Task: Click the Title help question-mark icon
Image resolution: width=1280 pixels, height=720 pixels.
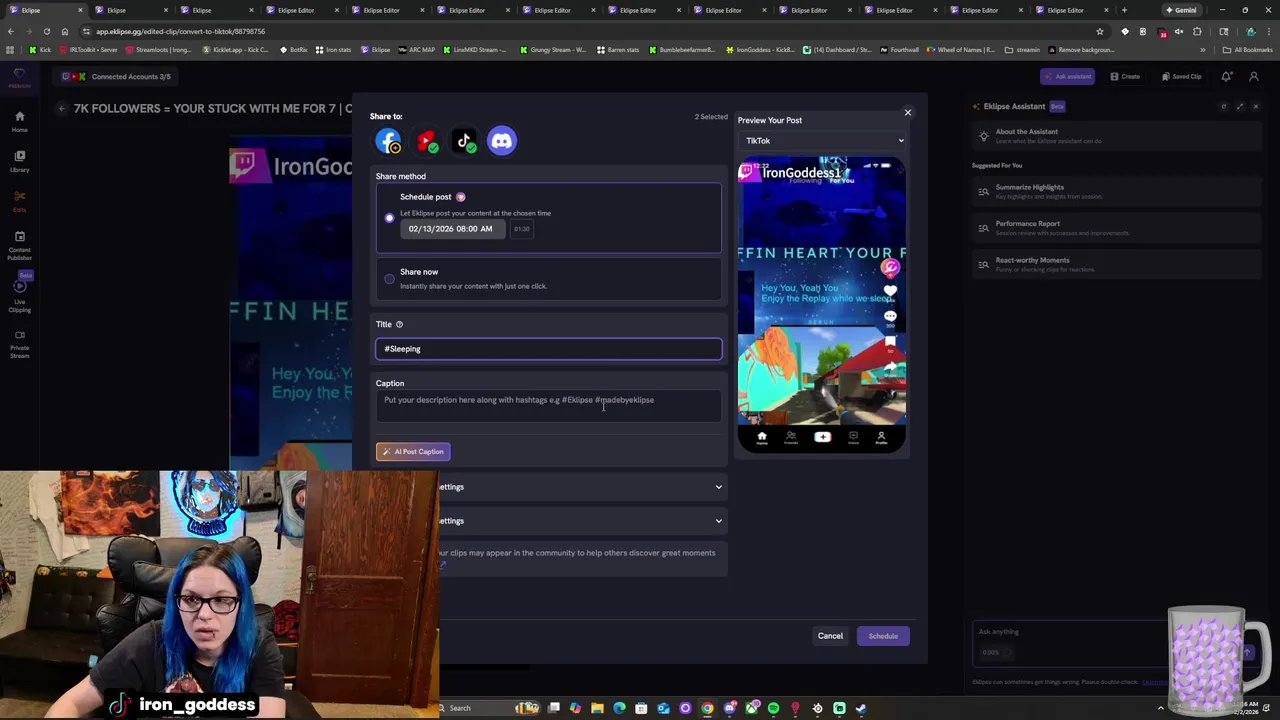Action: click(399, 324)
